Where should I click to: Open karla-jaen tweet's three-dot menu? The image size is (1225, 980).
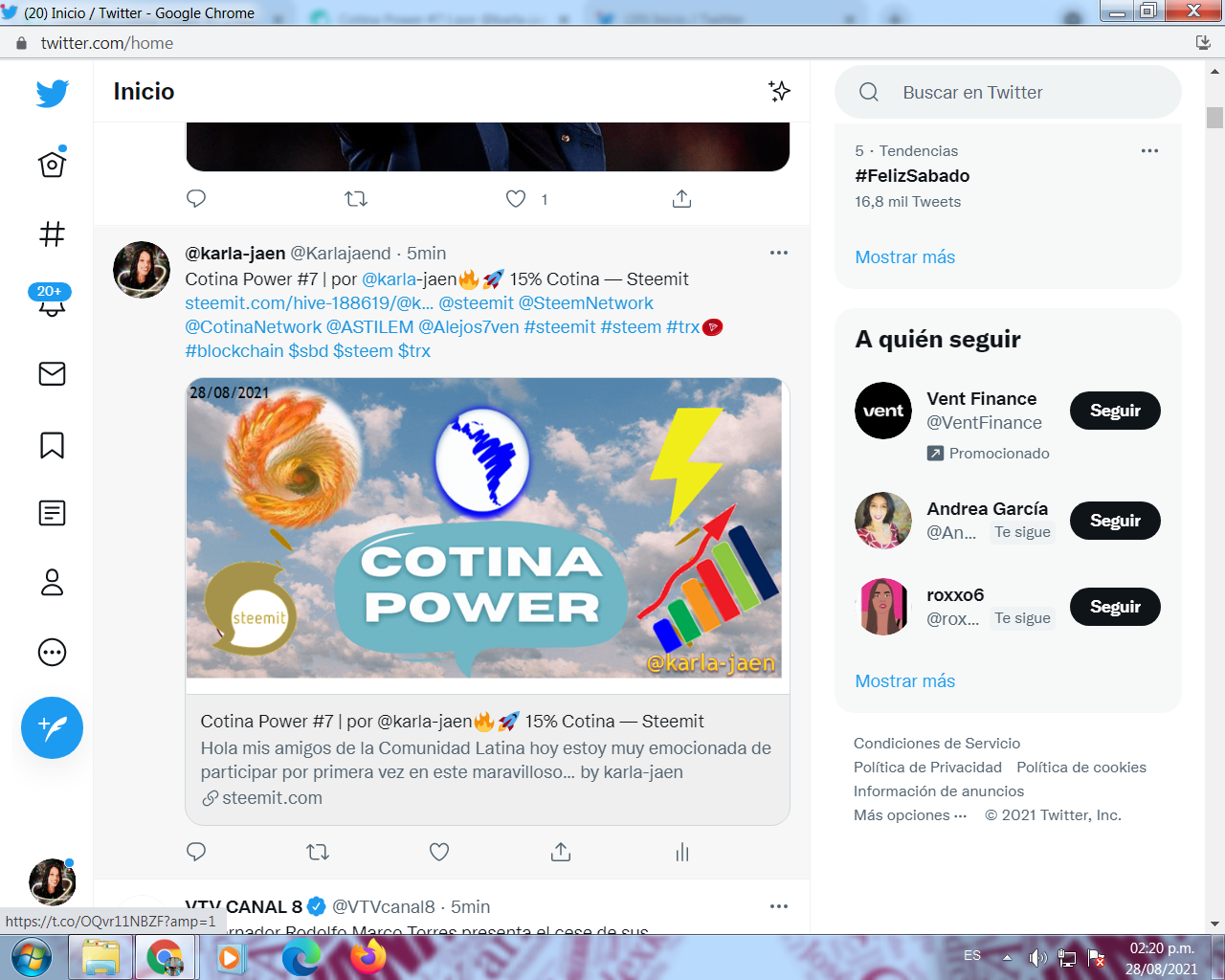coord(779,253)
